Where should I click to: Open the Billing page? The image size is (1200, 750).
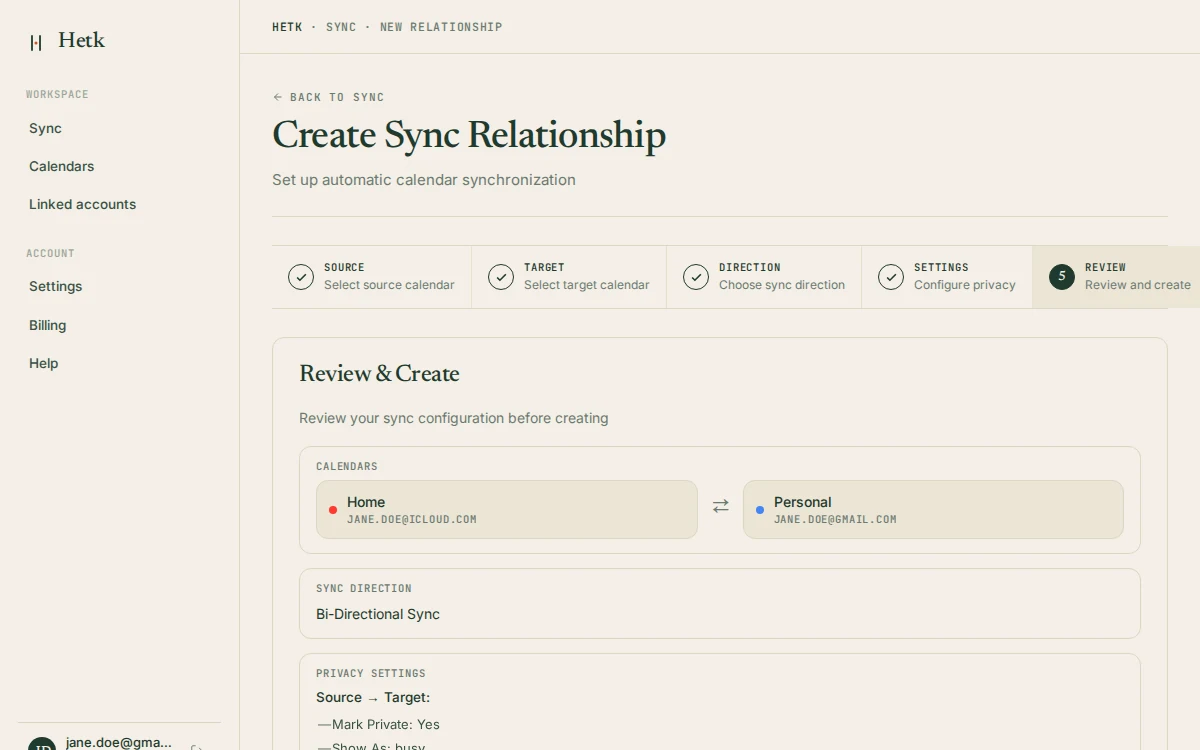47,325
